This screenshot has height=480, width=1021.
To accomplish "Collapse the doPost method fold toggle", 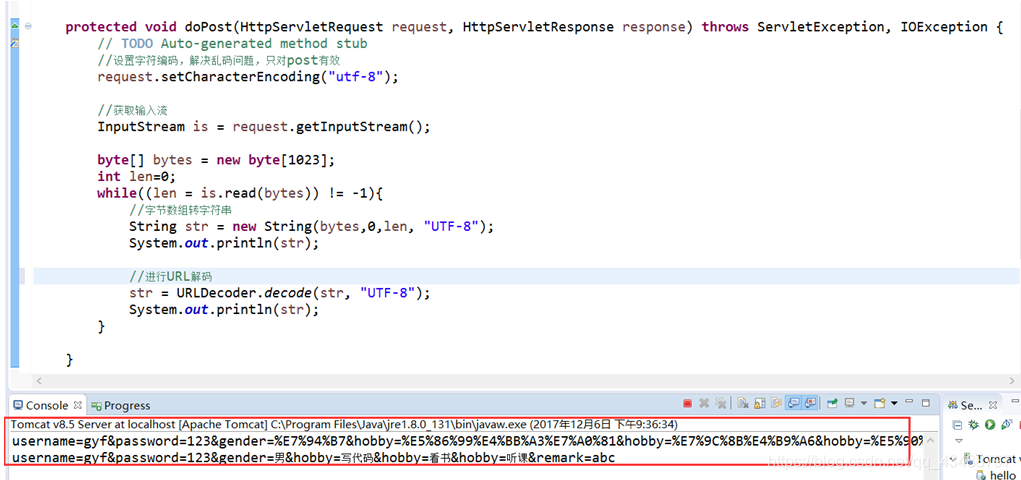I will [x=28, y=26].
